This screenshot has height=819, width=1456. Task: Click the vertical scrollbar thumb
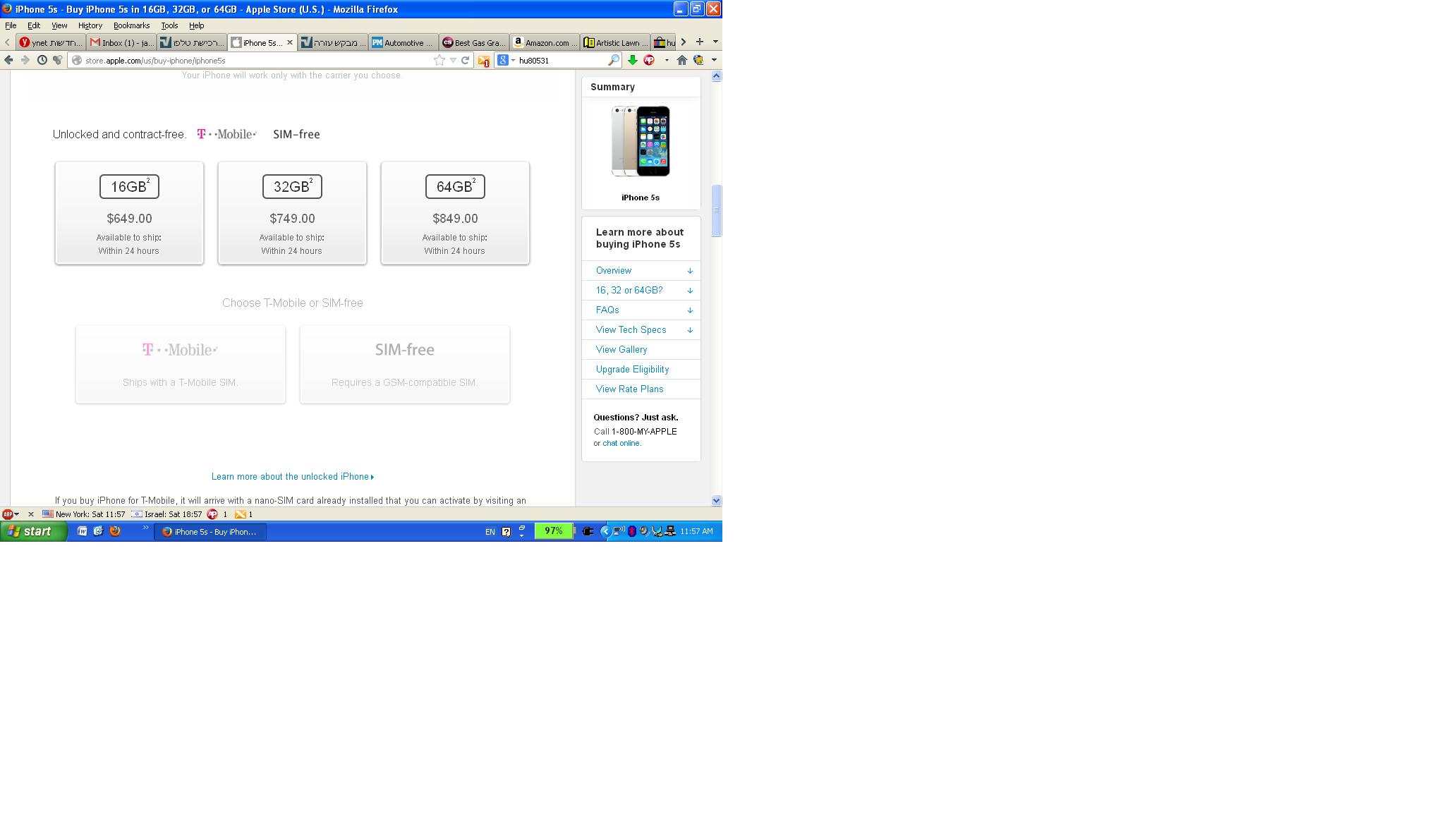(x=716, y=210)
